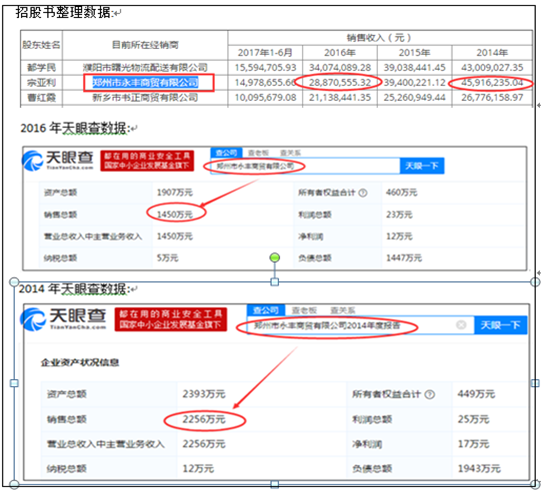The height and width of the screenshot is (490, 541).
Task: Open the 查老板 tab in the 2014 Tianyancha screenshot
Action: (x=304, y=310)
